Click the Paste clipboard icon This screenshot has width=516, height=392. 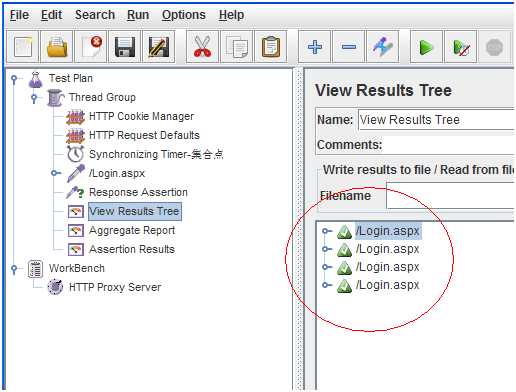[270, 47]
